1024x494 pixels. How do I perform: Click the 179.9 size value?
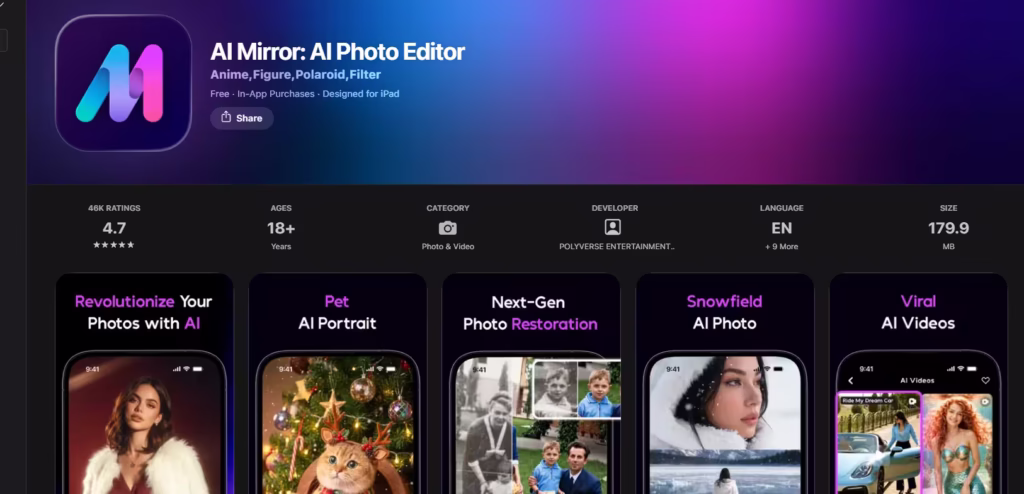coord(948,228)
